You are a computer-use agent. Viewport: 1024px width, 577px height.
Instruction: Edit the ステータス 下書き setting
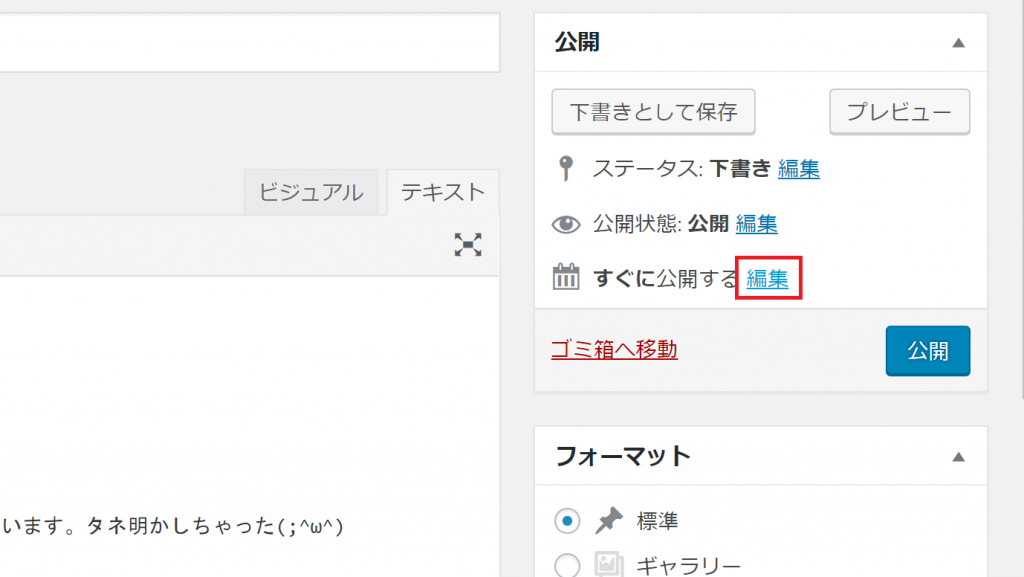[x=799, y=169]
